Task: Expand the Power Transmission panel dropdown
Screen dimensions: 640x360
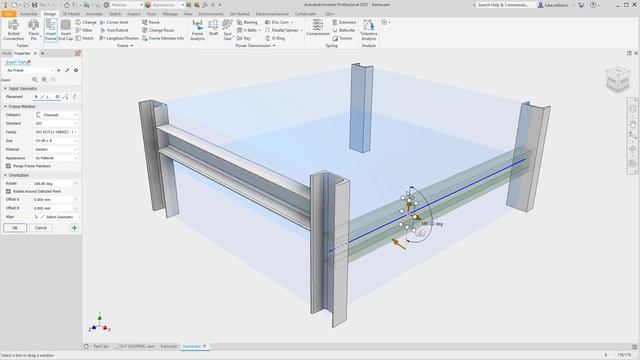Action: click(255, 46)
